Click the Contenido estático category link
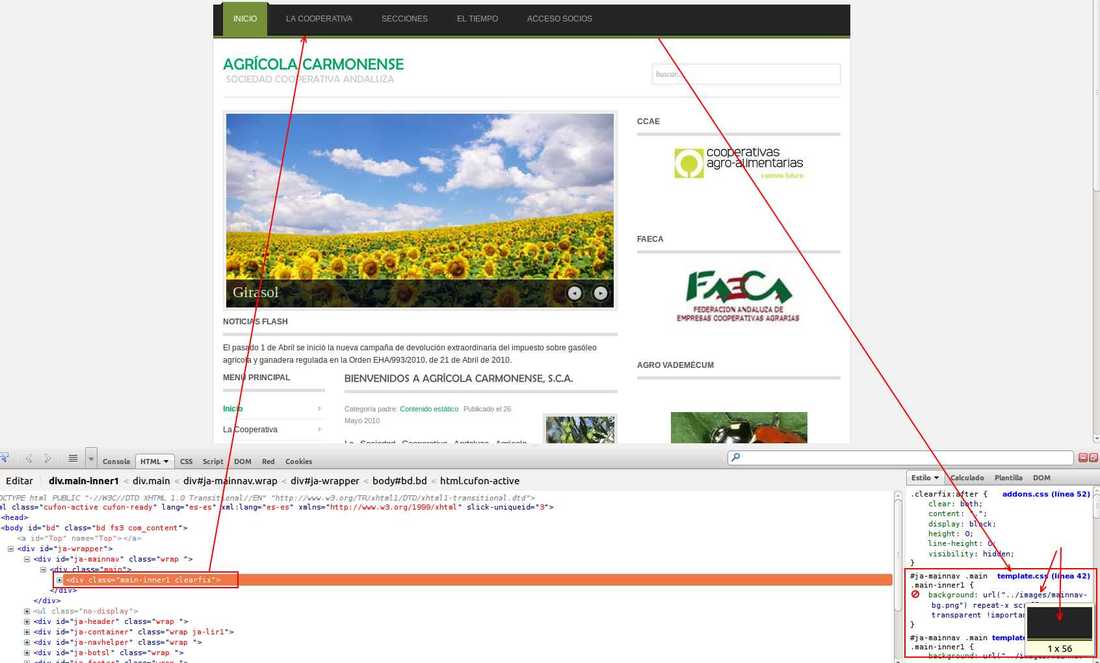The height and width of the screenshot is (663, 1100). (x=429, y=409)
